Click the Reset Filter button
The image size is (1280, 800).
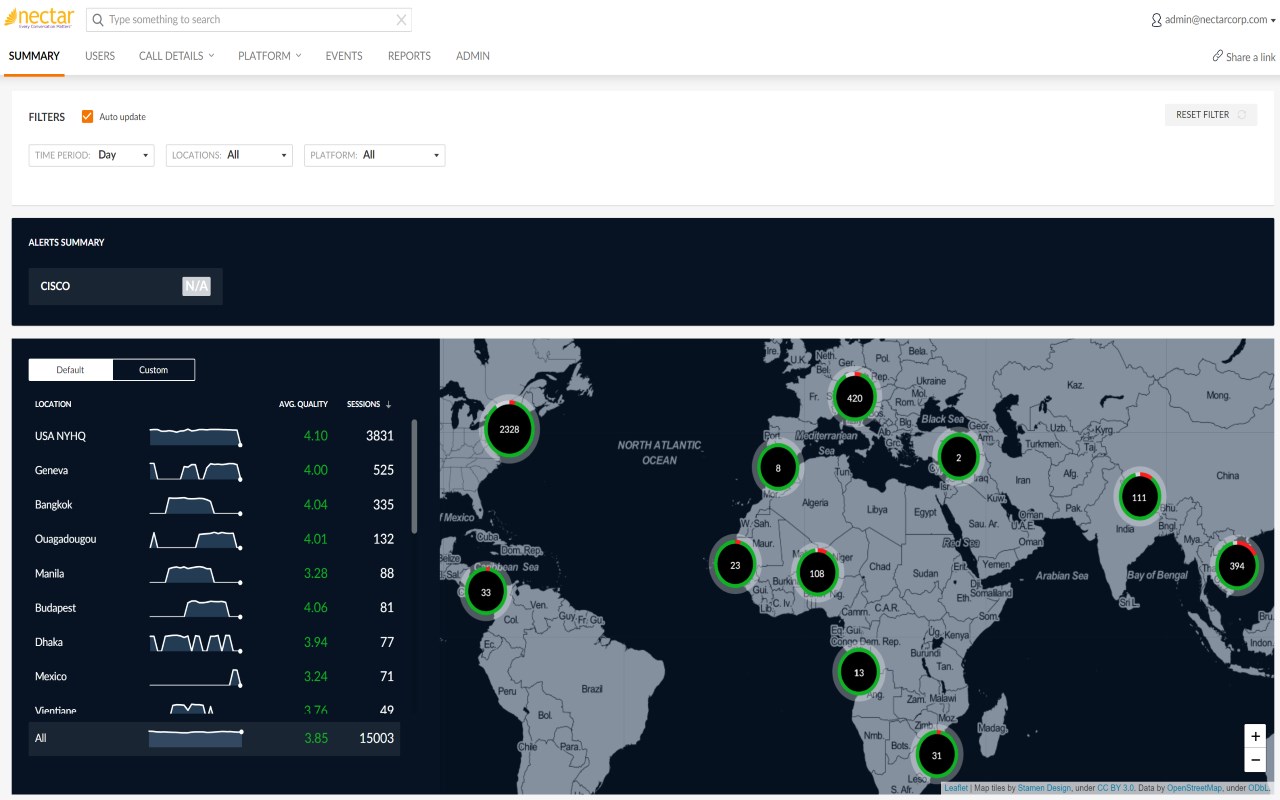click(1211, 115)
